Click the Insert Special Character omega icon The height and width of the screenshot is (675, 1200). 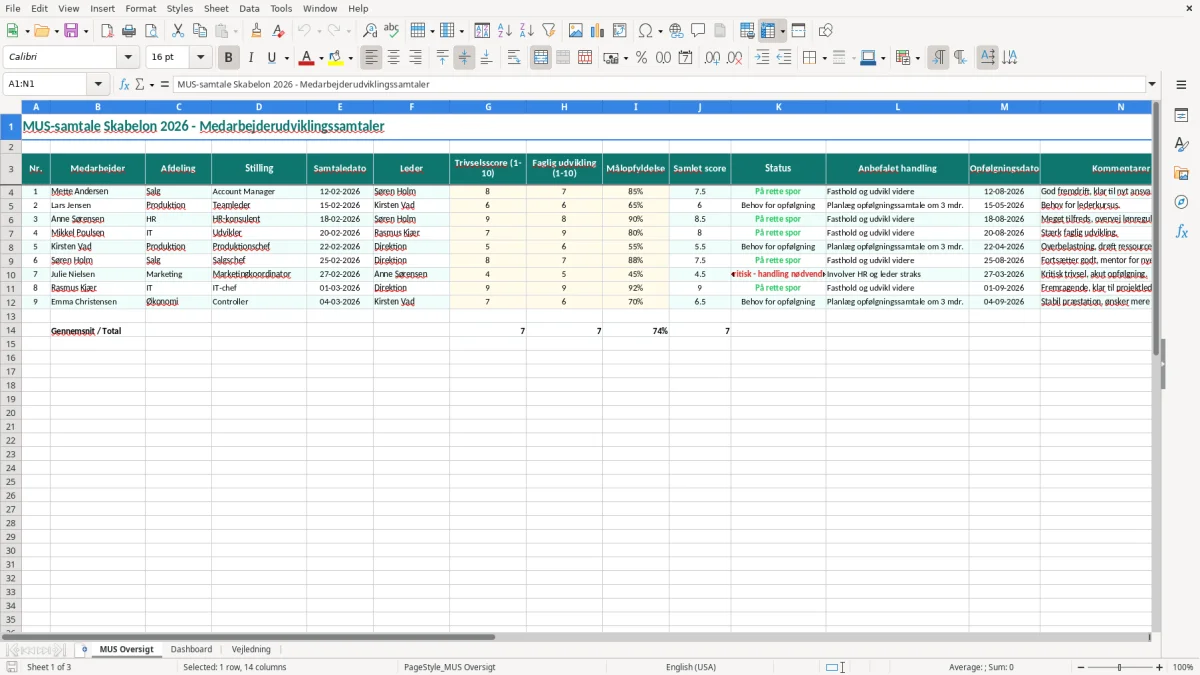tap(645, 31)
